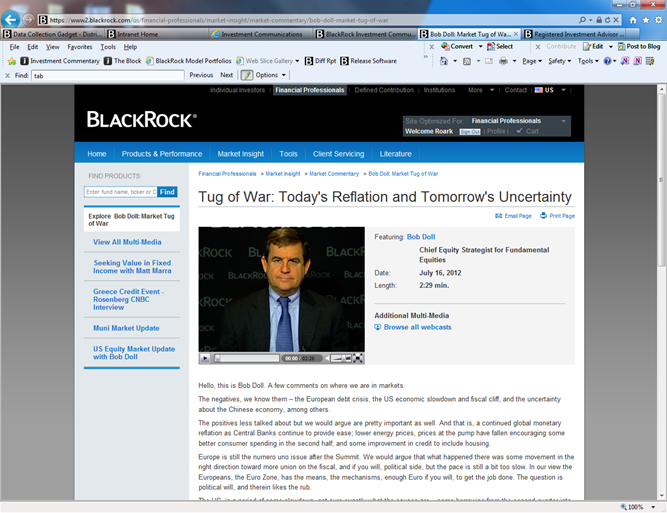The image size is (667, 513).
Task: Click the video seek progress bar
Action: pos(247,358)
